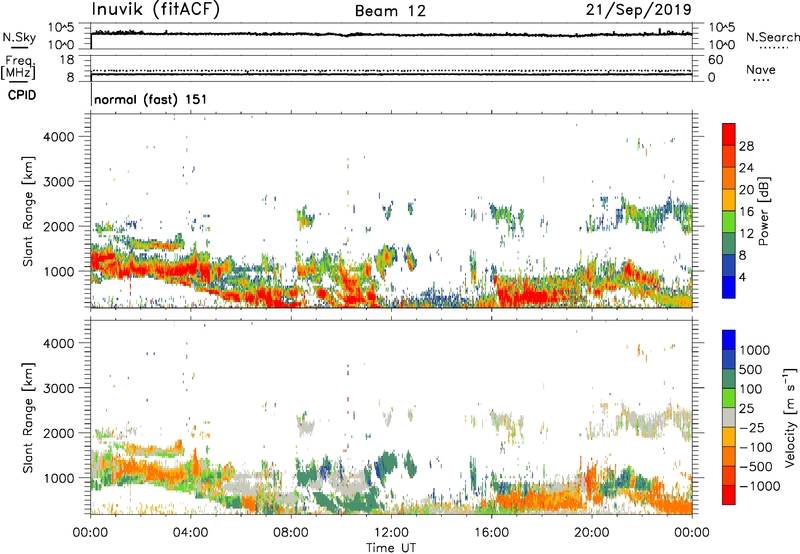Click the "1000" label on the velocity colorbar
Image resolution: width=800 pixels, height=554 pixels.
755,350
